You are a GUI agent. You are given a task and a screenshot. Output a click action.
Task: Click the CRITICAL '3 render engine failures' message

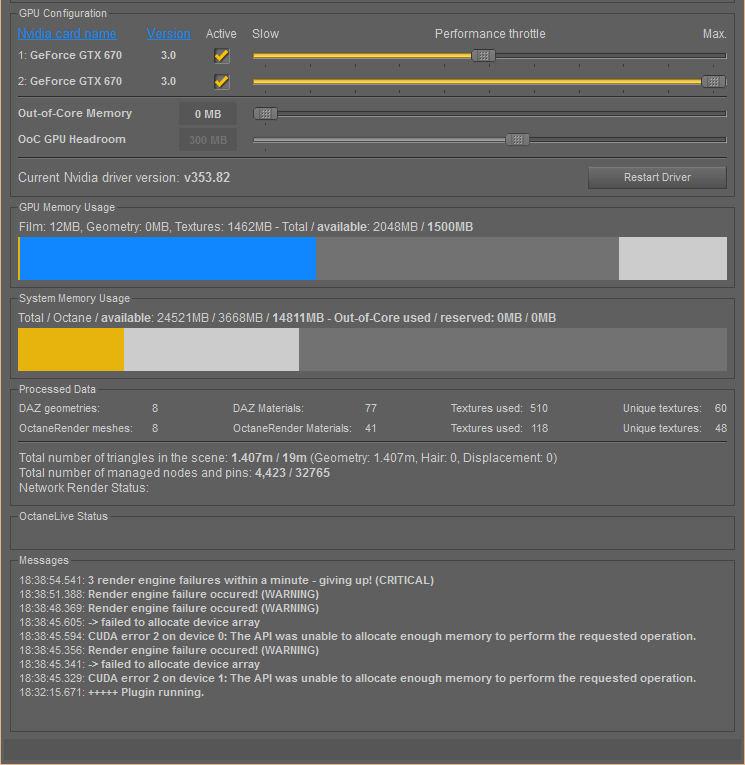[226, 581]
